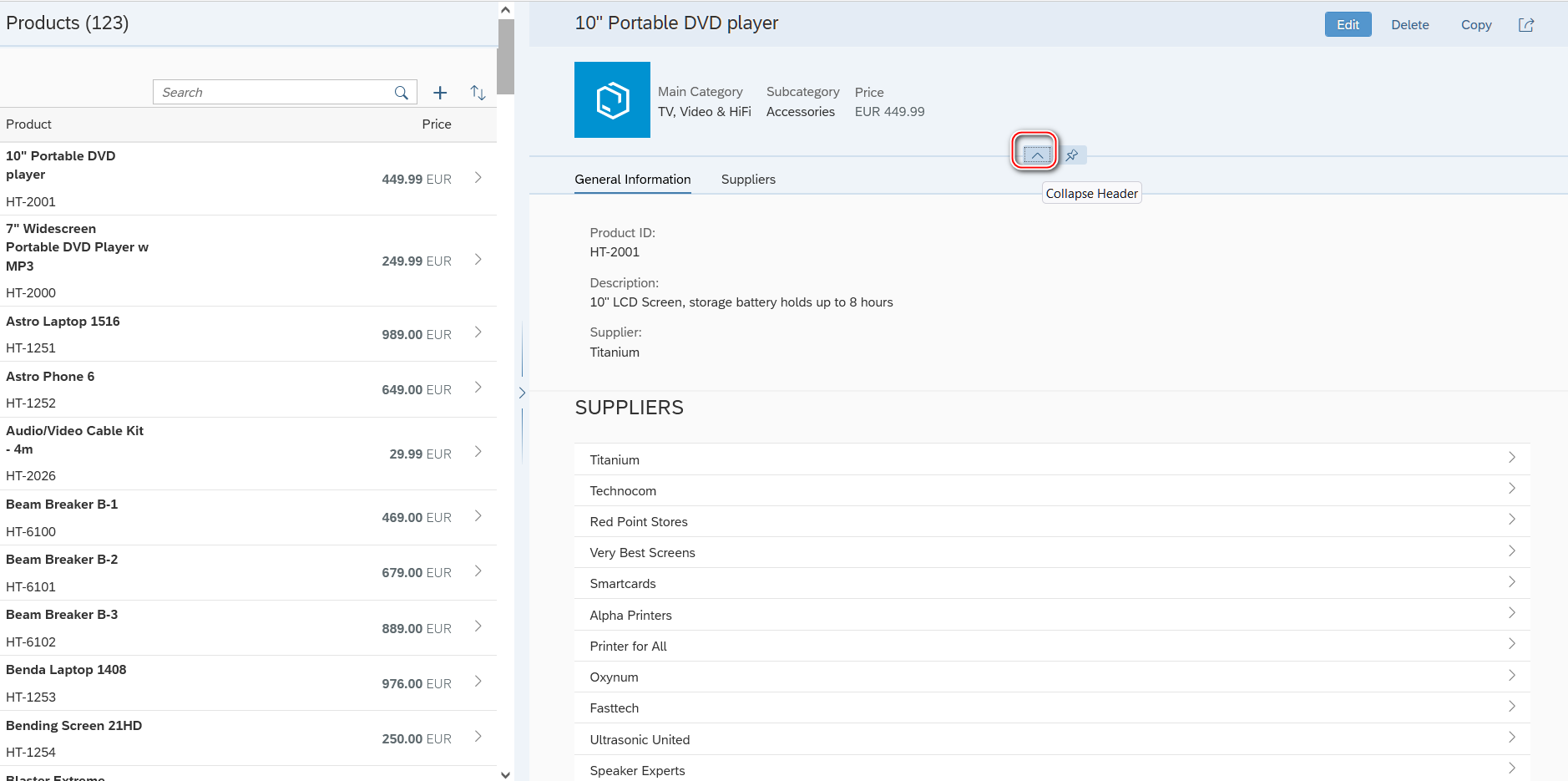Navigate to Red Point Stores row arrow
The width and height of the screenshot is (1568, 781).
pyautogui.click(x=1511, y=520)
